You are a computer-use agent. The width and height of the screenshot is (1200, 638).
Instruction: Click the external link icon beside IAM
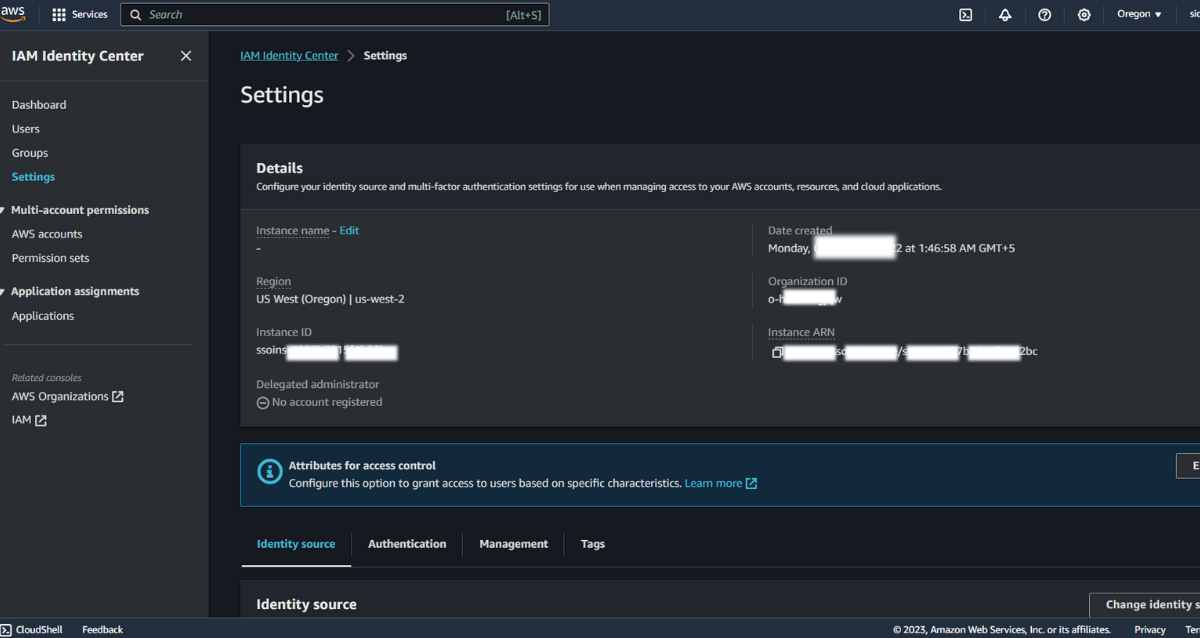41,421
